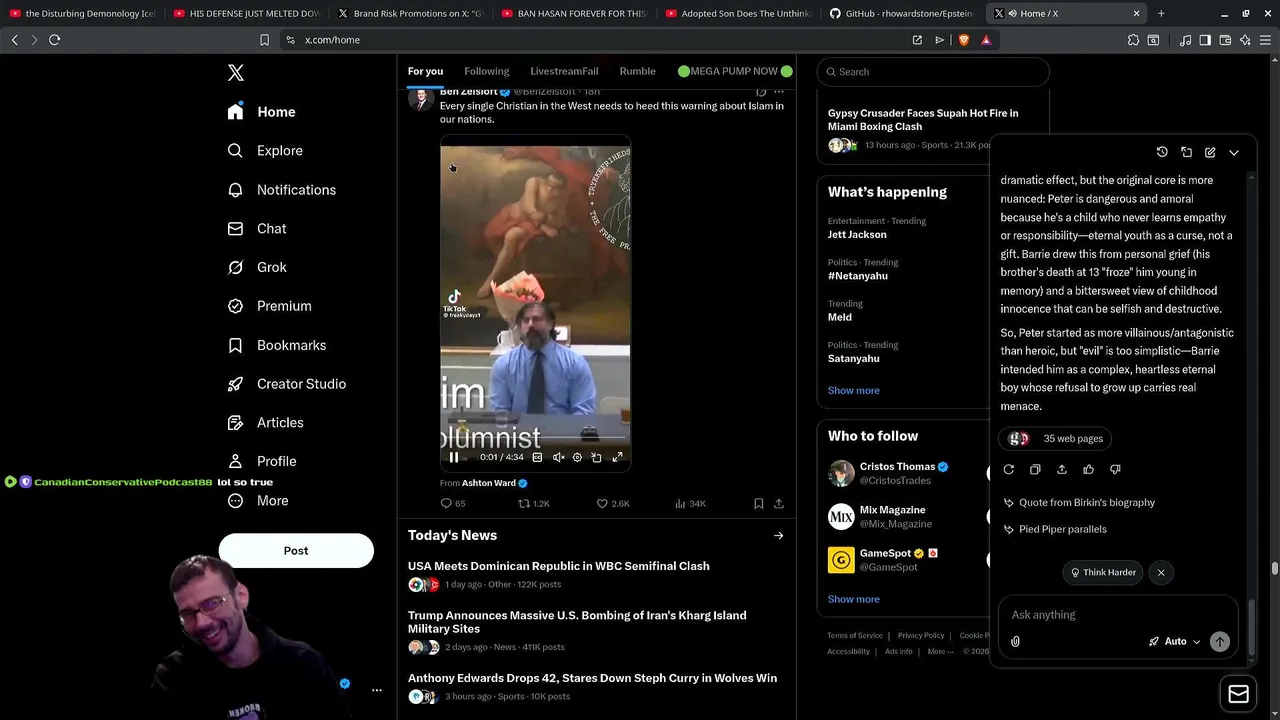1280x720 pixels.
Task: Start a new Grok chat
Action: tap(1210, 152)
